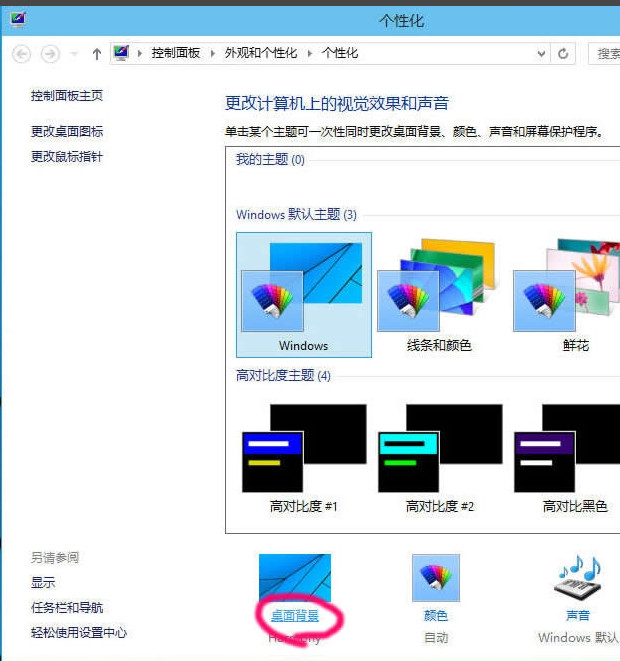Click the address bar monitor icon
Image resolution: width=620 pixels, height=661 pixels.
pos(121,53)
